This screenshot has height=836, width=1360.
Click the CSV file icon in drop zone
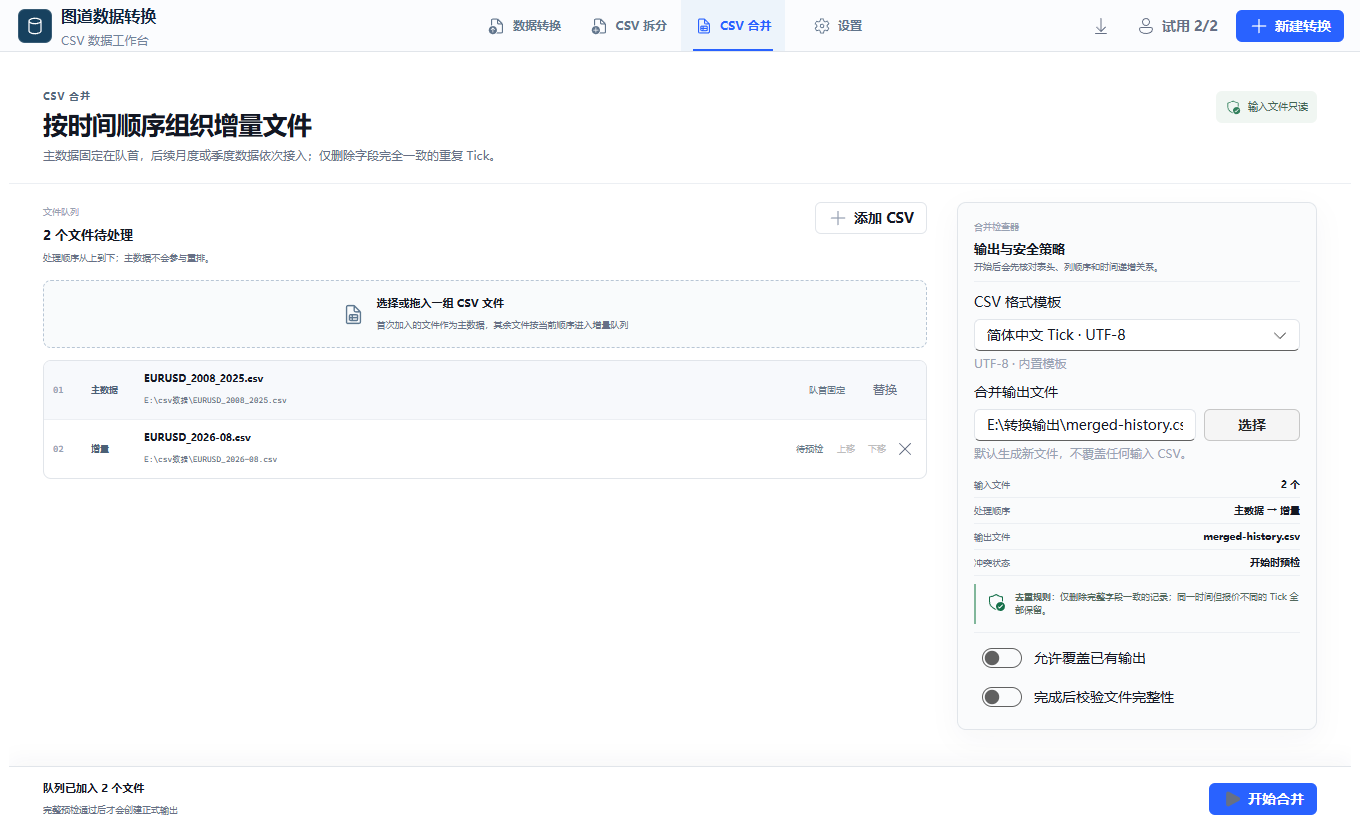tap(354, 314)
